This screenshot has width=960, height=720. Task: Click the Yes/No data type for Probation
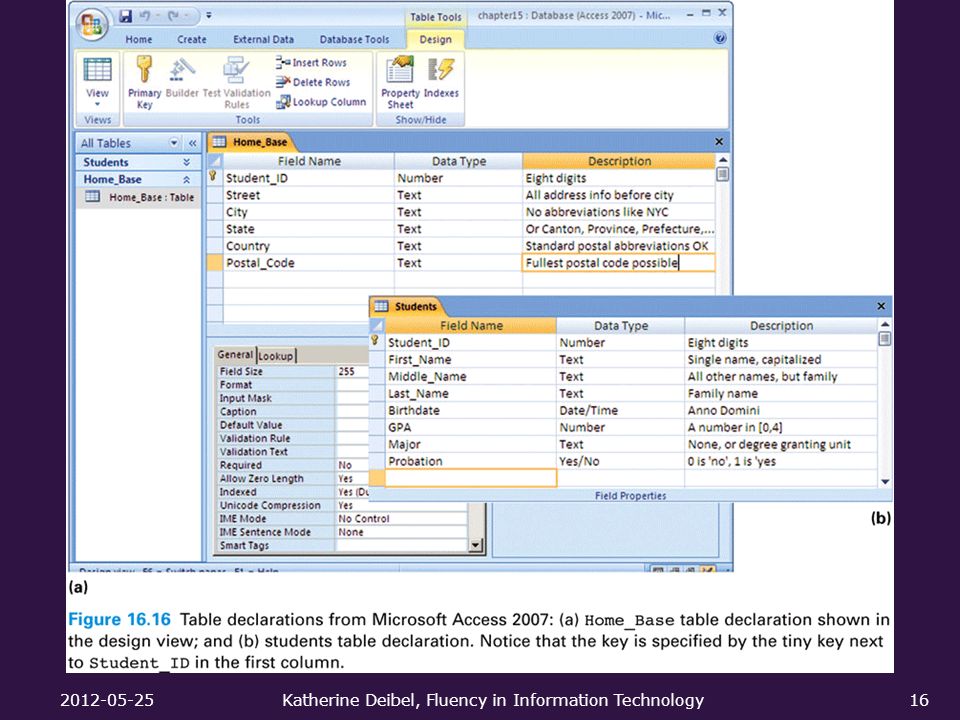(620, 461)
